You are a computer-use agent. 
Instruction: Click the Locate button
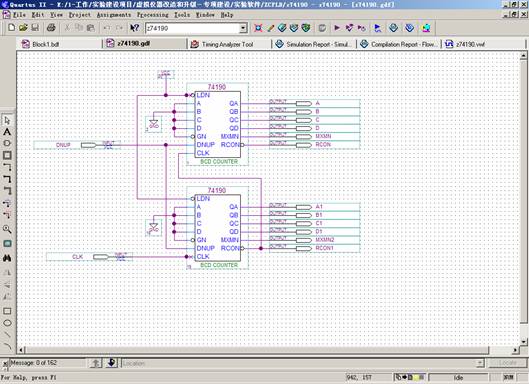pyautogui.click(x=507, y=363)
